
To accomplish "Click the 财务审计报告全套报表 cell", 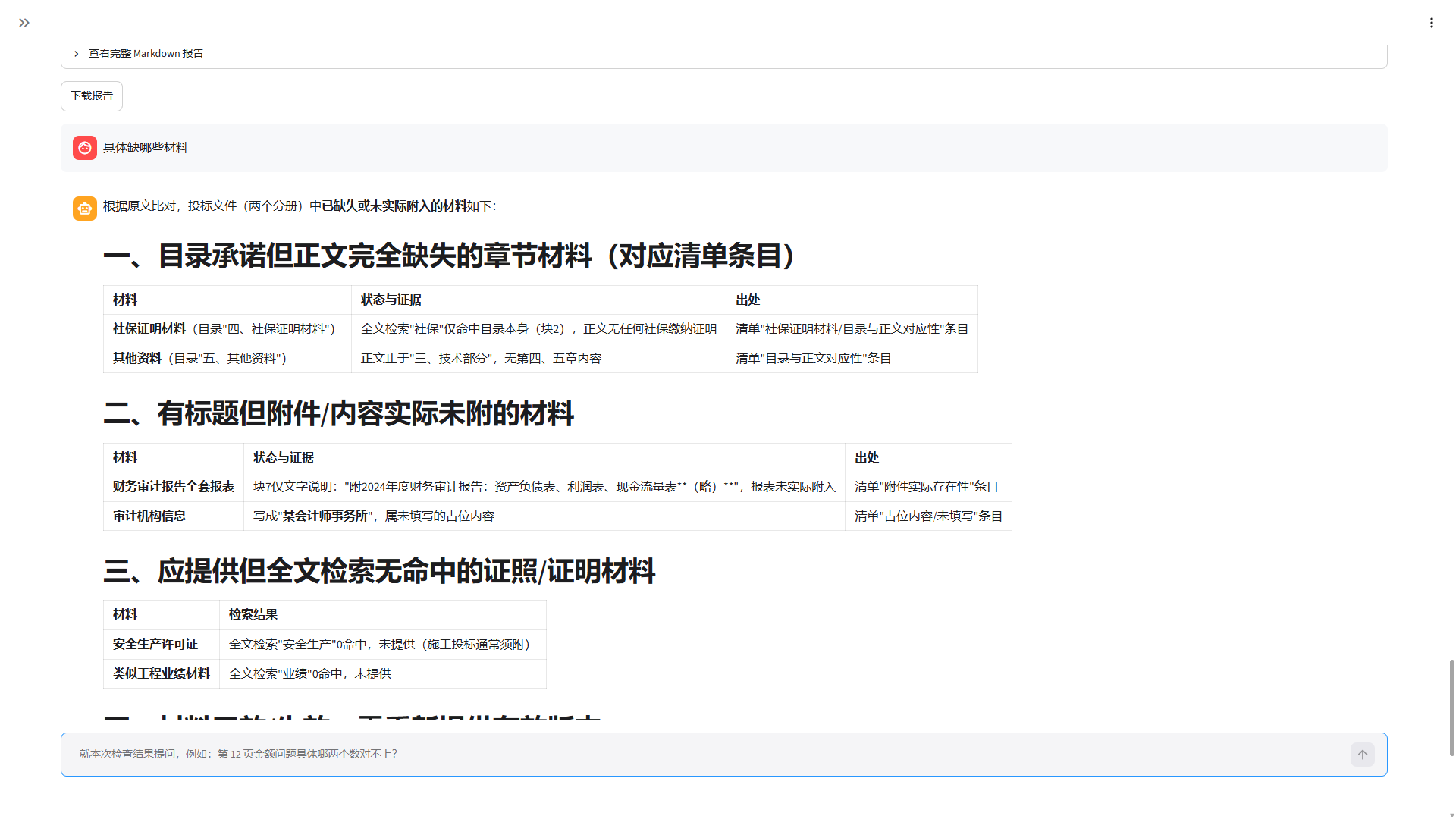I will 174,487.
